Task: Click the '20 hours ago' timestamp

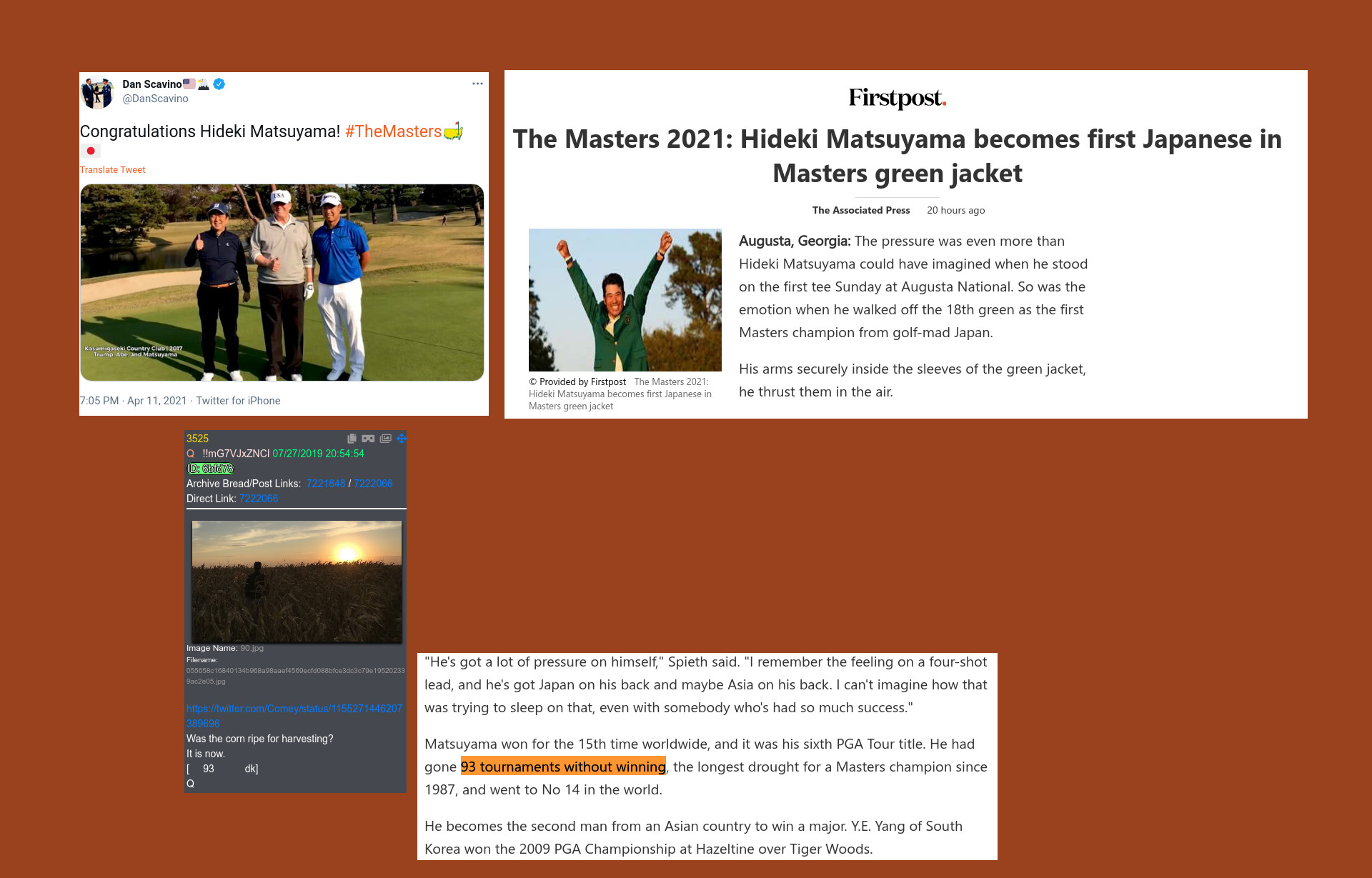Action: [x=955, y=210]
